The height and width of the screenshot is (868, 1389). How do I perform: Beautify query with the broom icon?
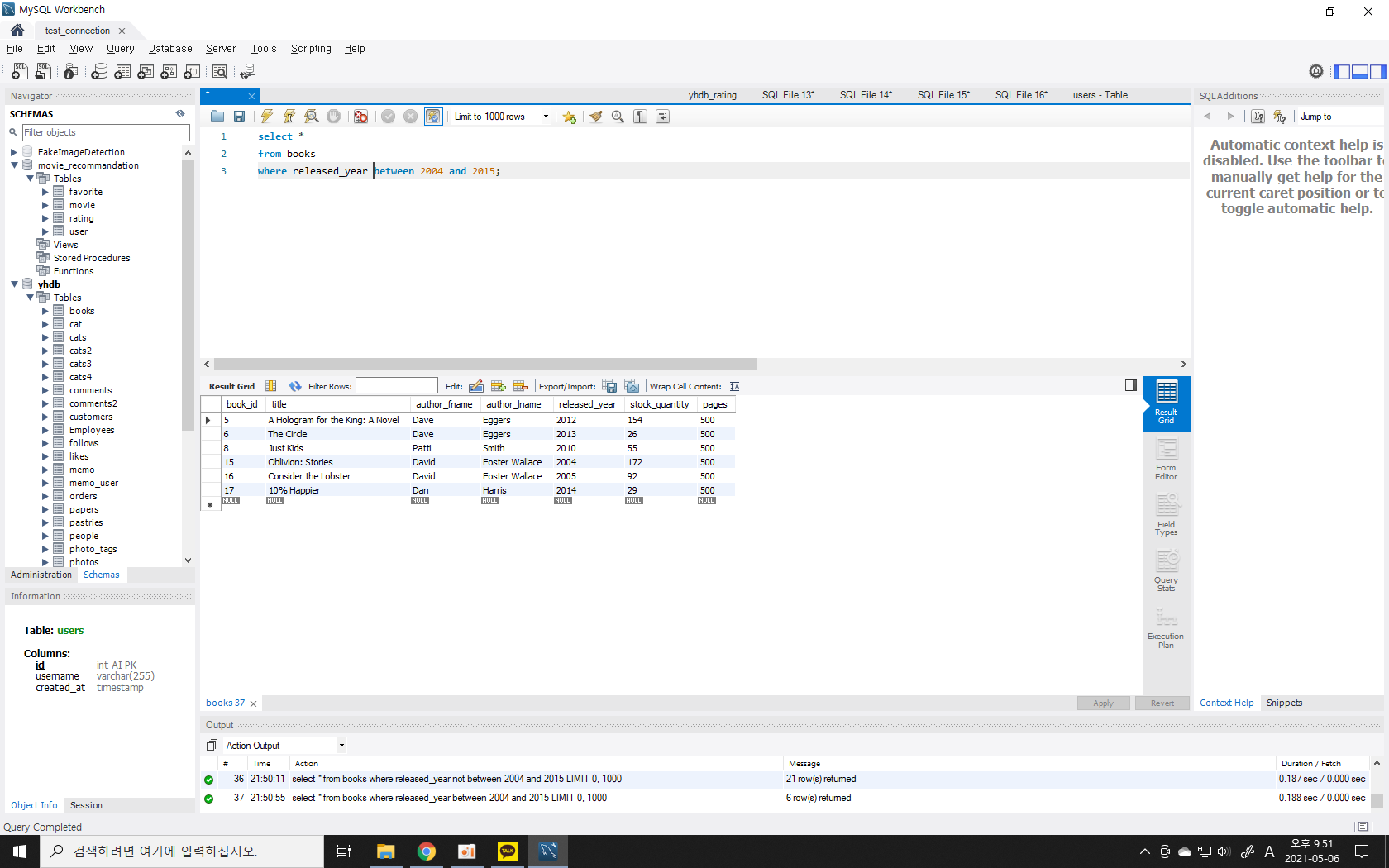click(596, 117)
